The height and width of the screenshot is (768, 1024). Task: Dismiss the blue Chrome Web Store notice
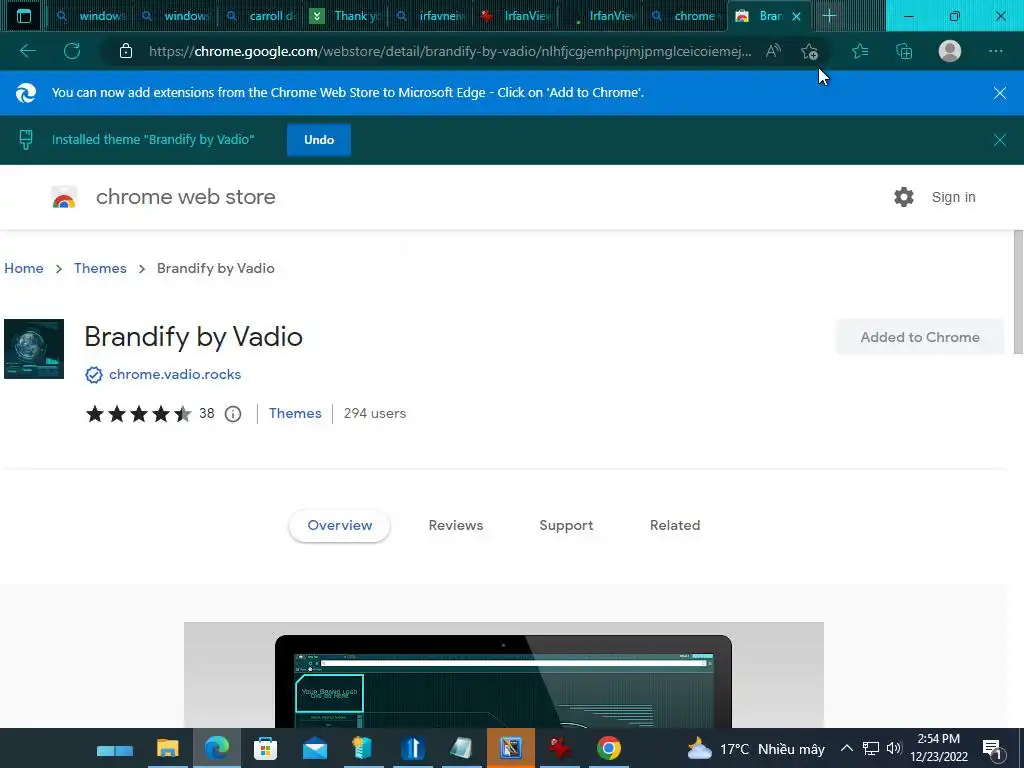[999, 93]
